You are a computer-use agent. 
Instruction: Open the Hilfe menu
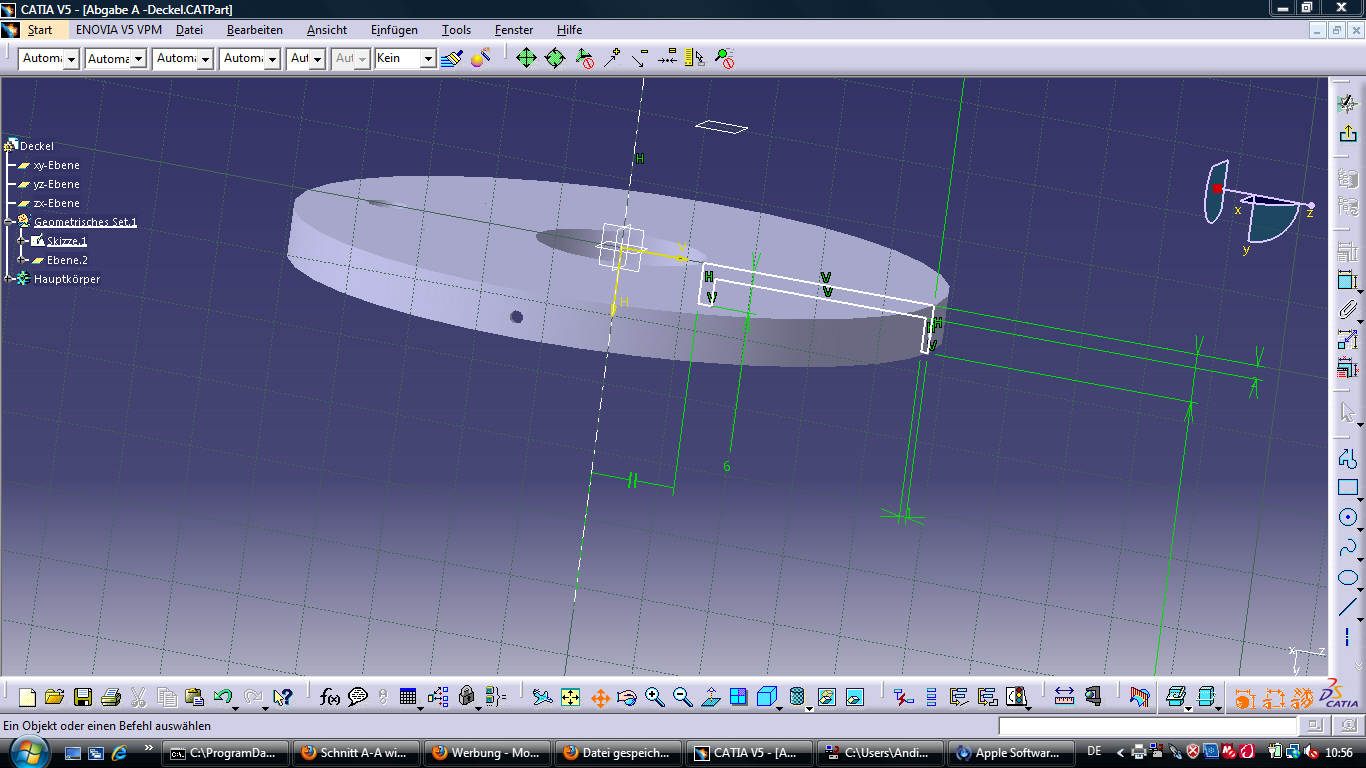coord(569,30)
